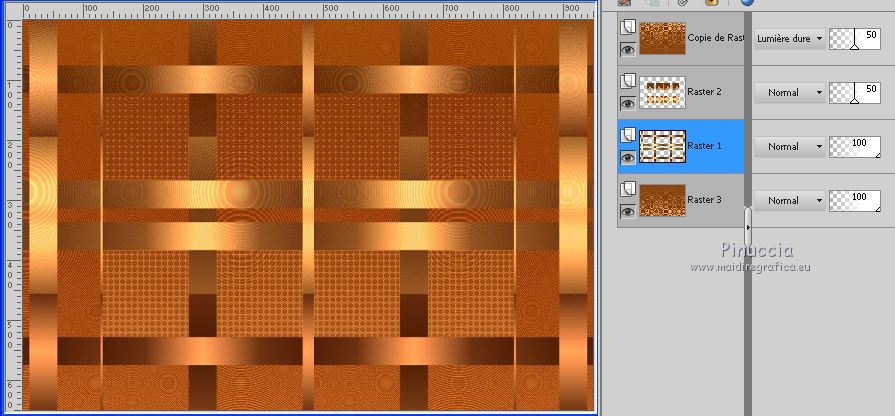The image size is (895, 416).
Task: Click the opacity slider of Raster 1
Action: tap(854, 147)
